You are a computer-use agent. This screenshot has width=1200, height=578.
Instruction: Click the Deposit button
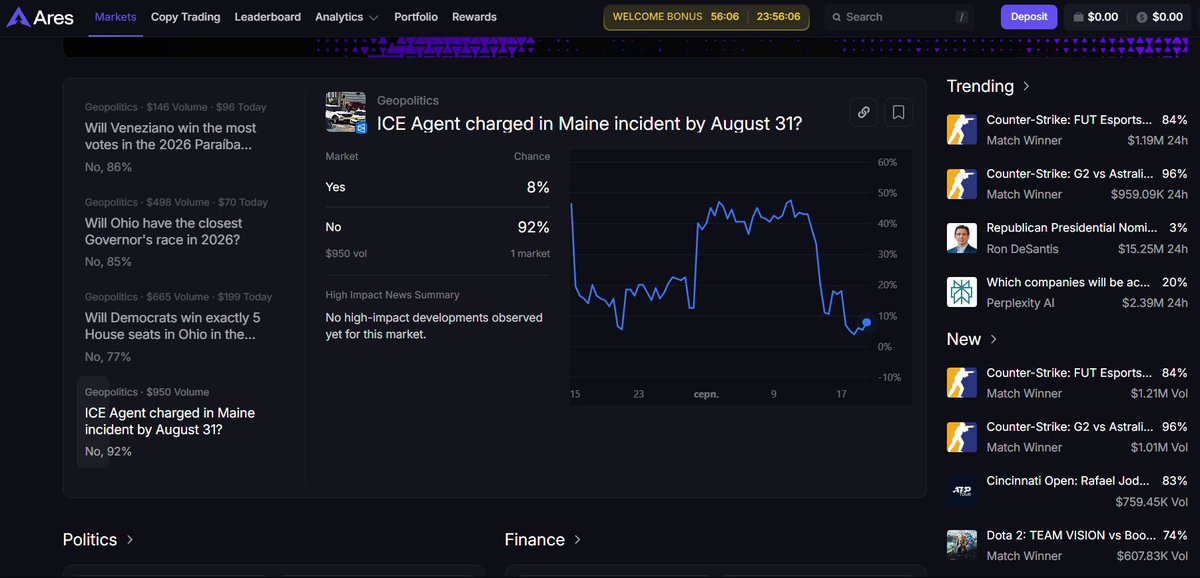1029,17
